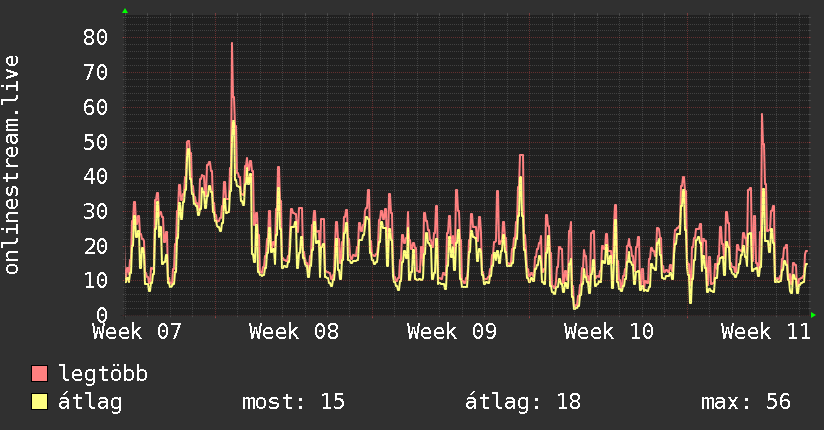Screen dimensions: 824x430
Task: Click the 40 y-axis tick label
Action: coord(96,176)
